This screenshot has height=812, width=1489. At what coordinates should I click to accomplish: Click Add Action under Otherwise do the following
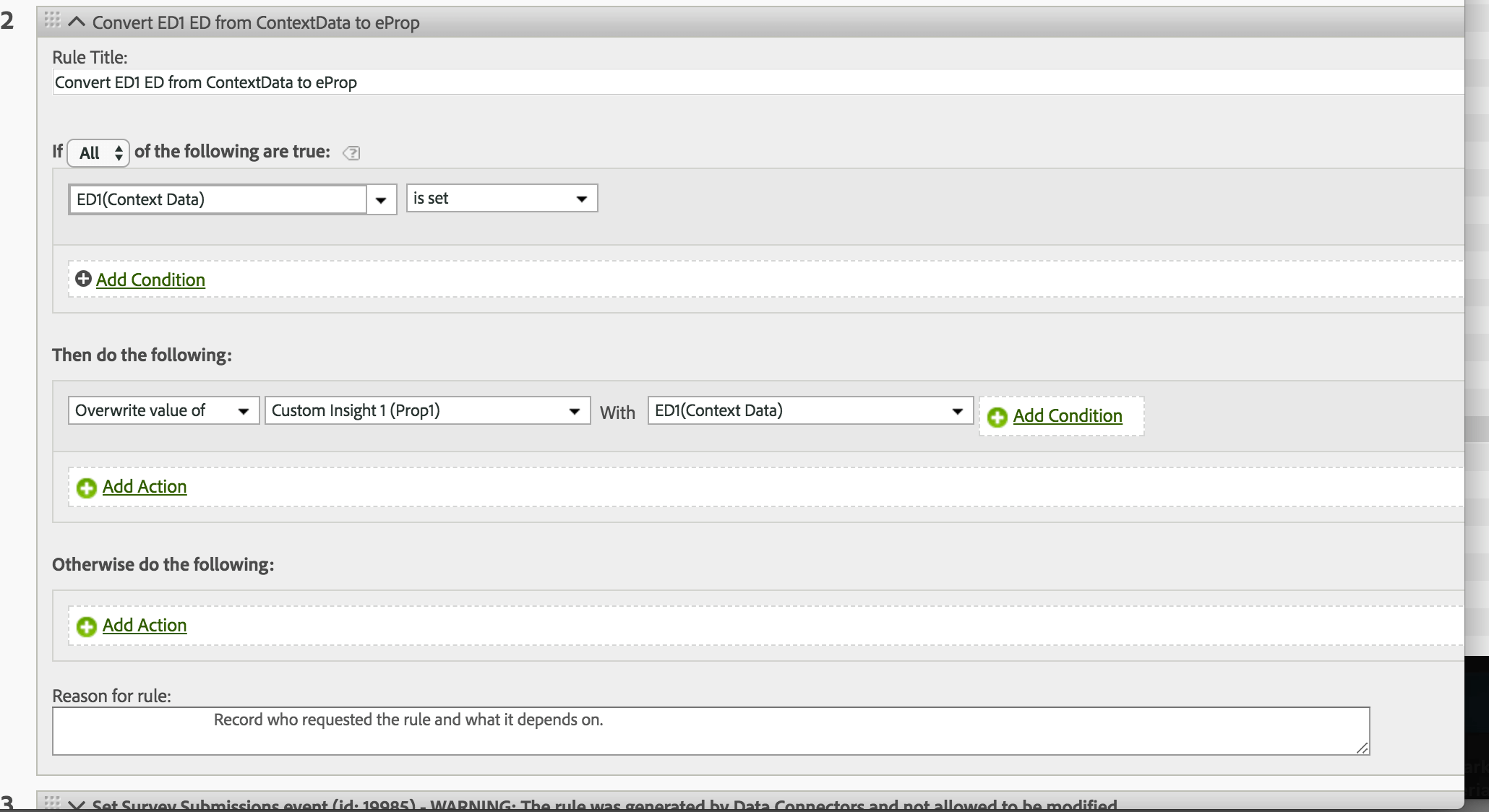(x=145, y=626)
